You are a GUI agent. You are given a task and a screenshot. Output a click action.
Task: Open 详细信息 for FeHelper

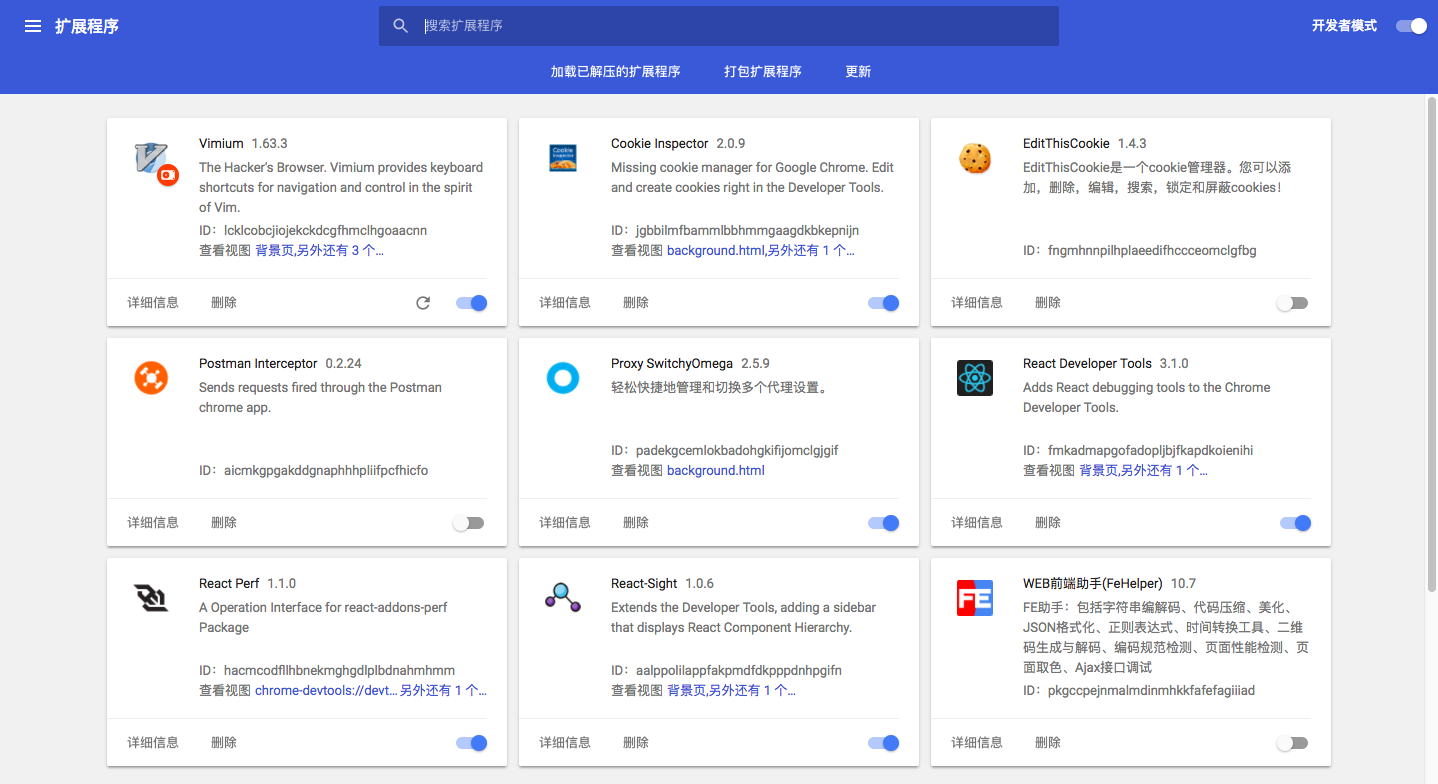[977, 743]
